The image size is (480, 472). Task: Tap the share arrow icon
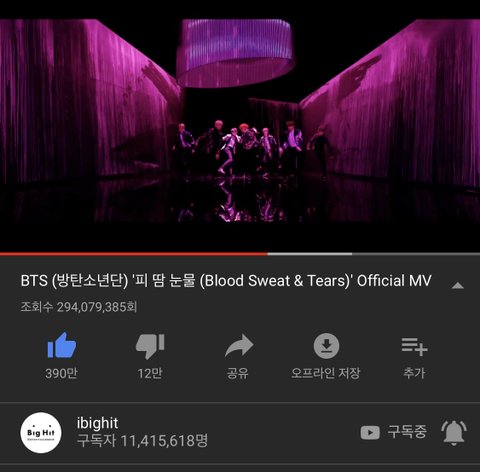click(239, 345)
